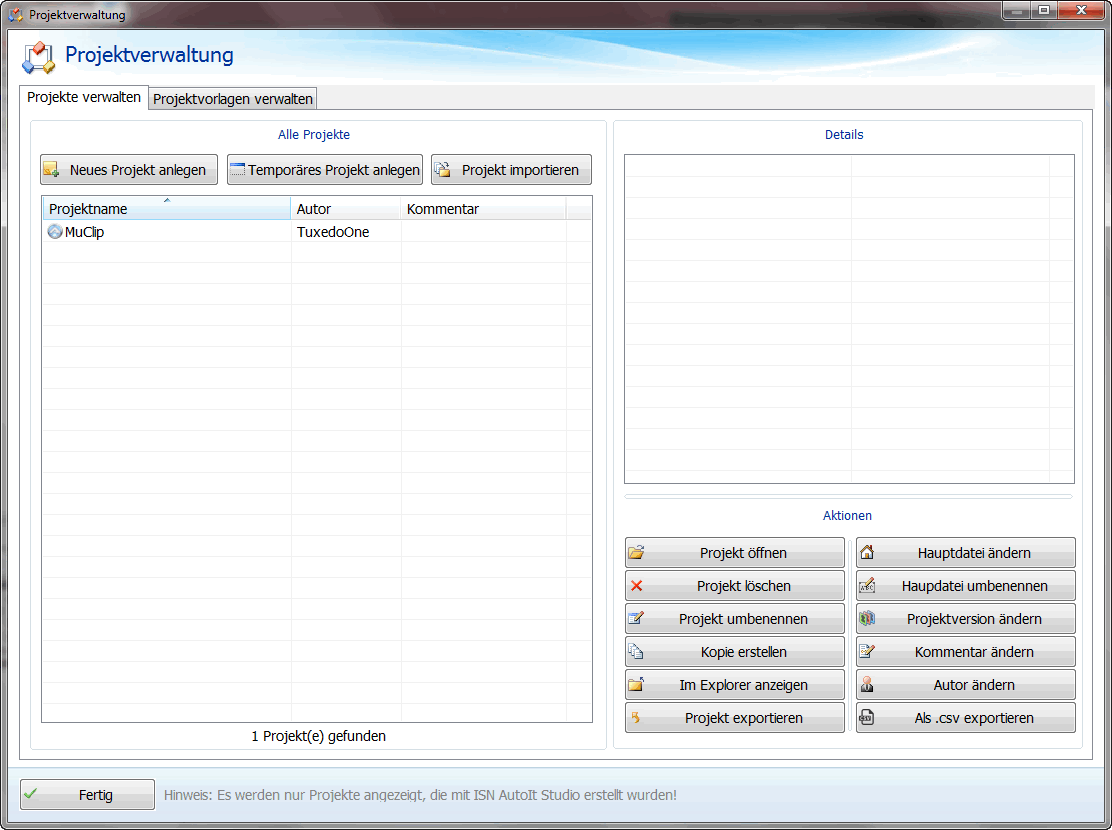Switch to Projektvorlagen verwalten tab

pyautogui.click(x=233, y=99)
